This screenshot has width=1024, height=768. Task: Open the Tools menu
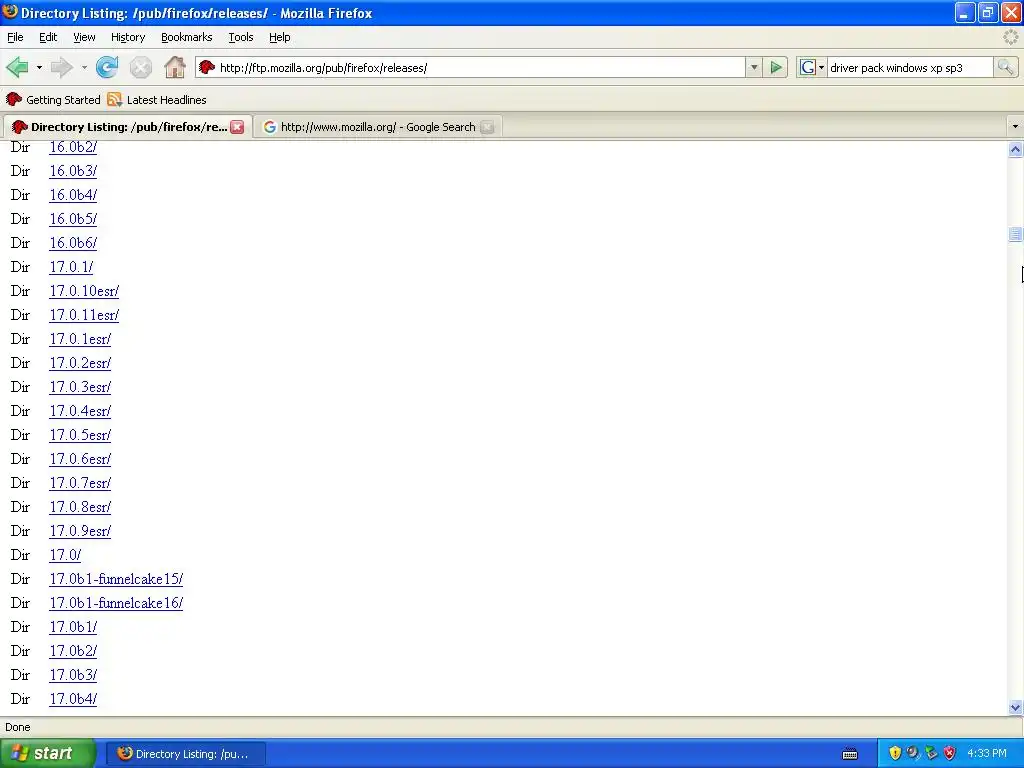pos(240,37)
